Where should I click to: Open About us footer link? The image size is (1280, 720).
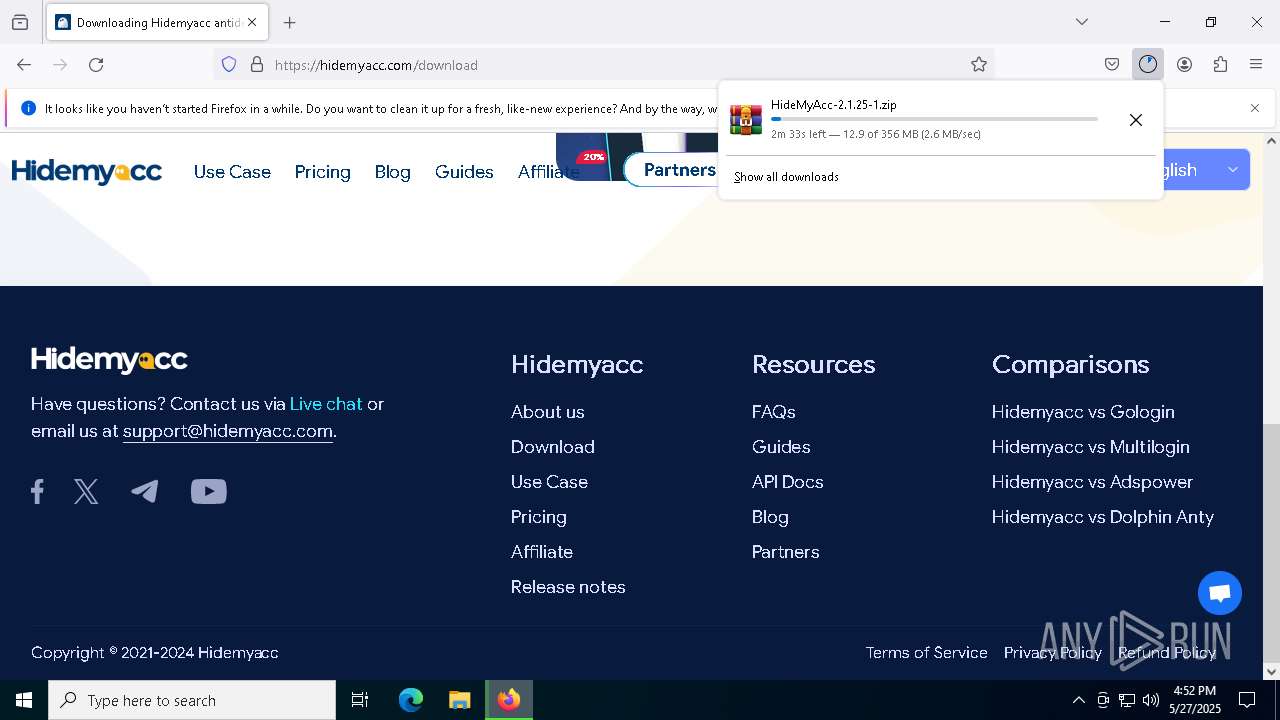tap(547, 412)
